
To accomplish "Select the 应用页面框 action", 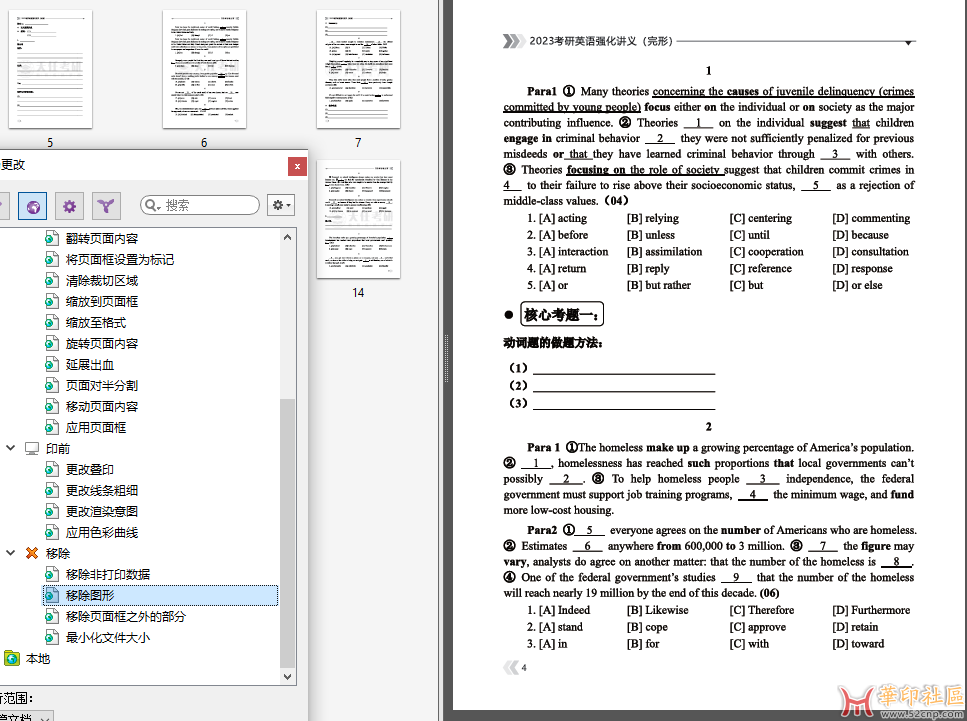I will [x=96, y=427].
